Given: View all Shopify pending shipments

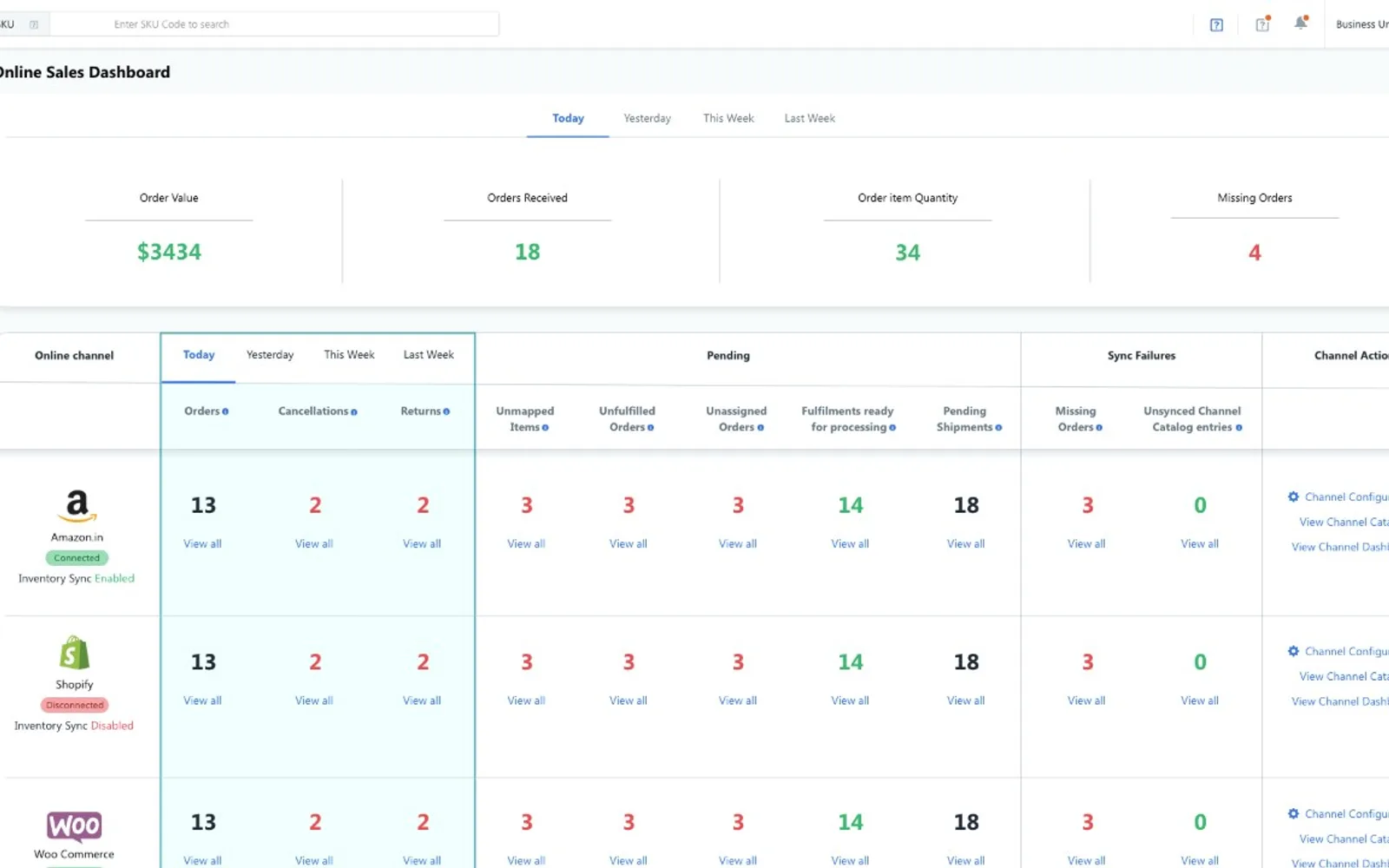Looking at the screenshot, I should (x=965, y=700).
